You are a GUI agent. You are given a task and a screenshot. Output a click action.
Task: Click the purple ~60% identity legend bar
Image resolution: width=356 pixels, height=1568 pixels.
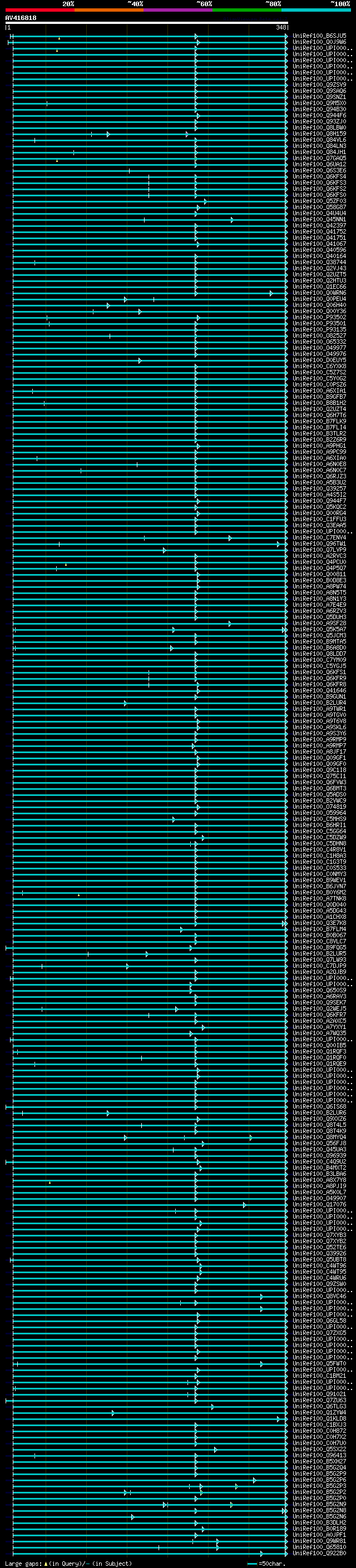177,11
